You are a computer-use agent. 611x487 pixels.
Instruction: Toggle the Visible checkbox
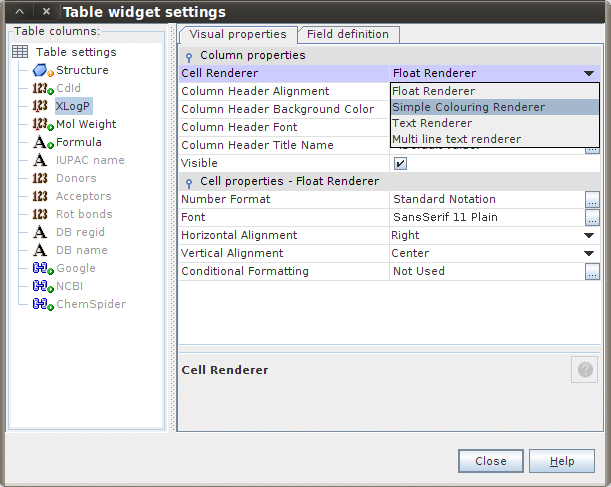[400, 163]
